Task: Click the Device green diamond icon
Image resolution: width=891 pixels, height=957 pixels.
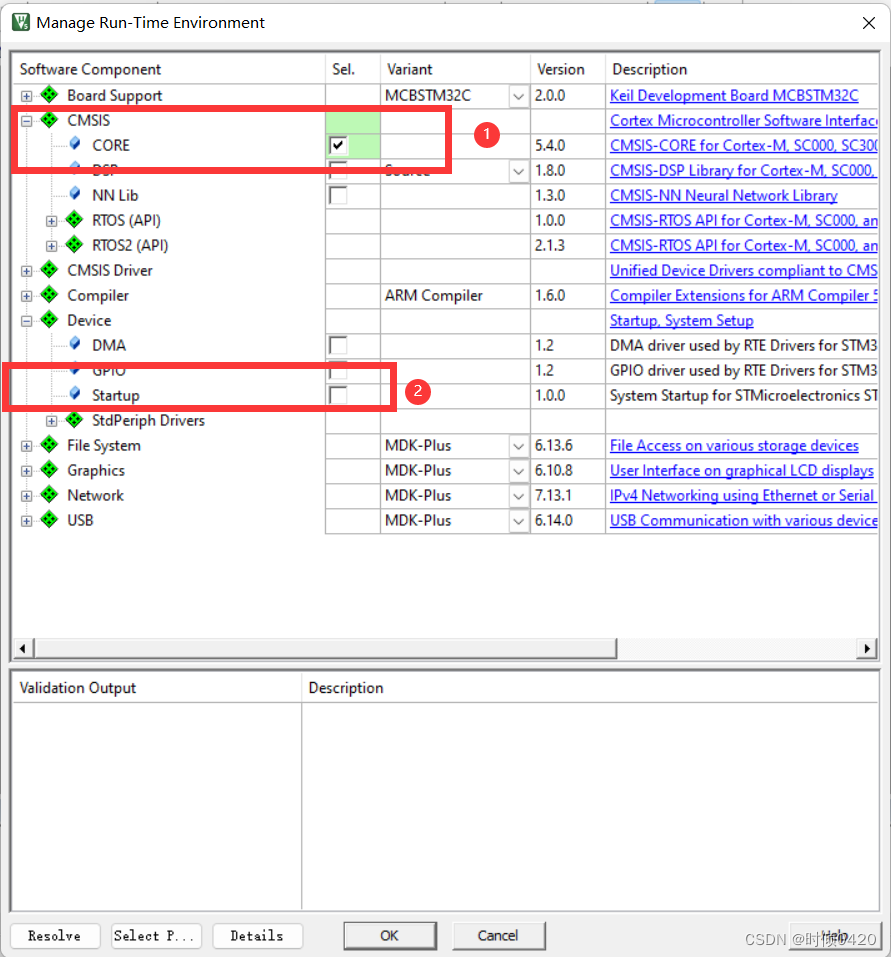Action: click(49, 319)
